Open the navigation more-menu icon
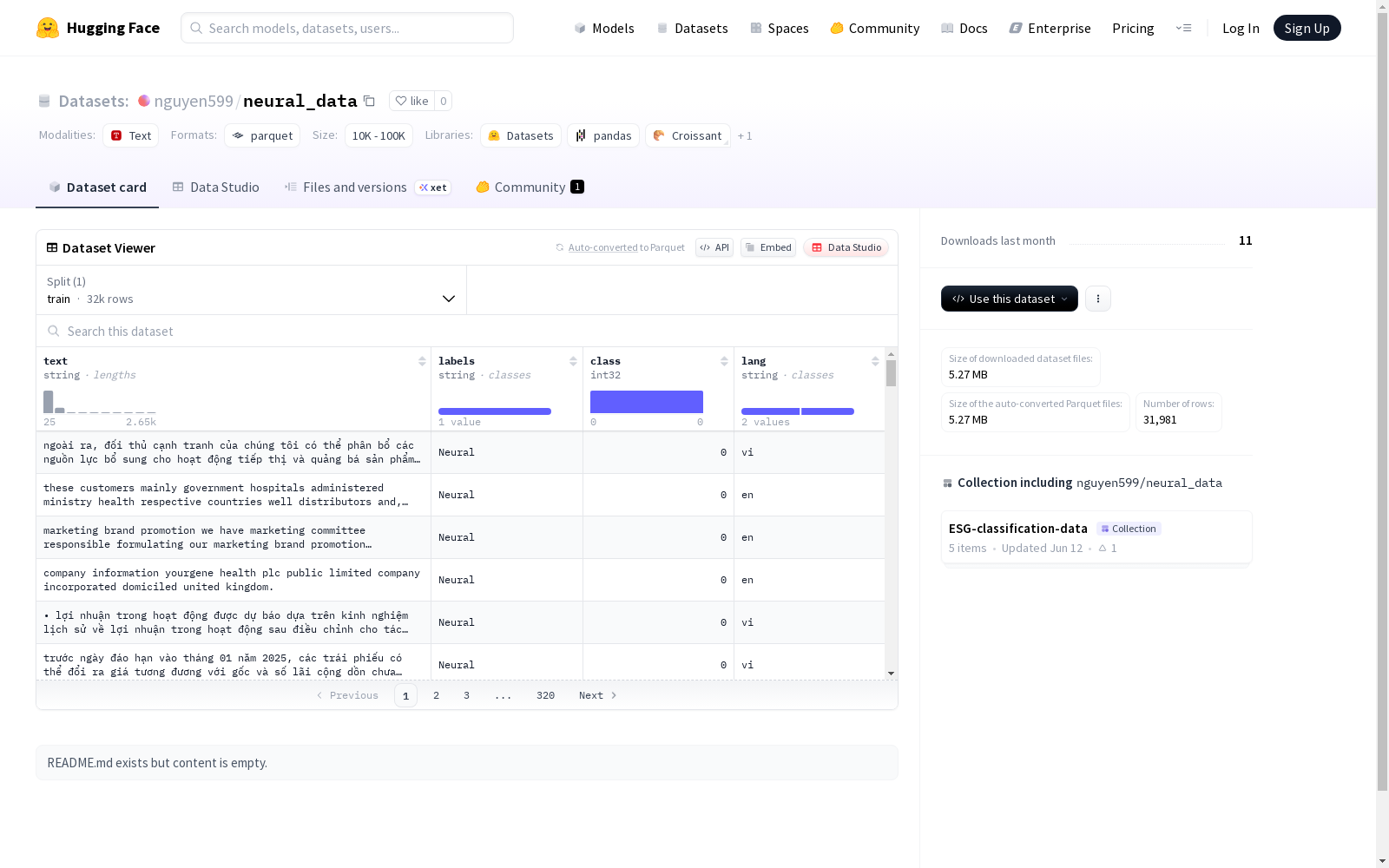 click(1183, 28)
